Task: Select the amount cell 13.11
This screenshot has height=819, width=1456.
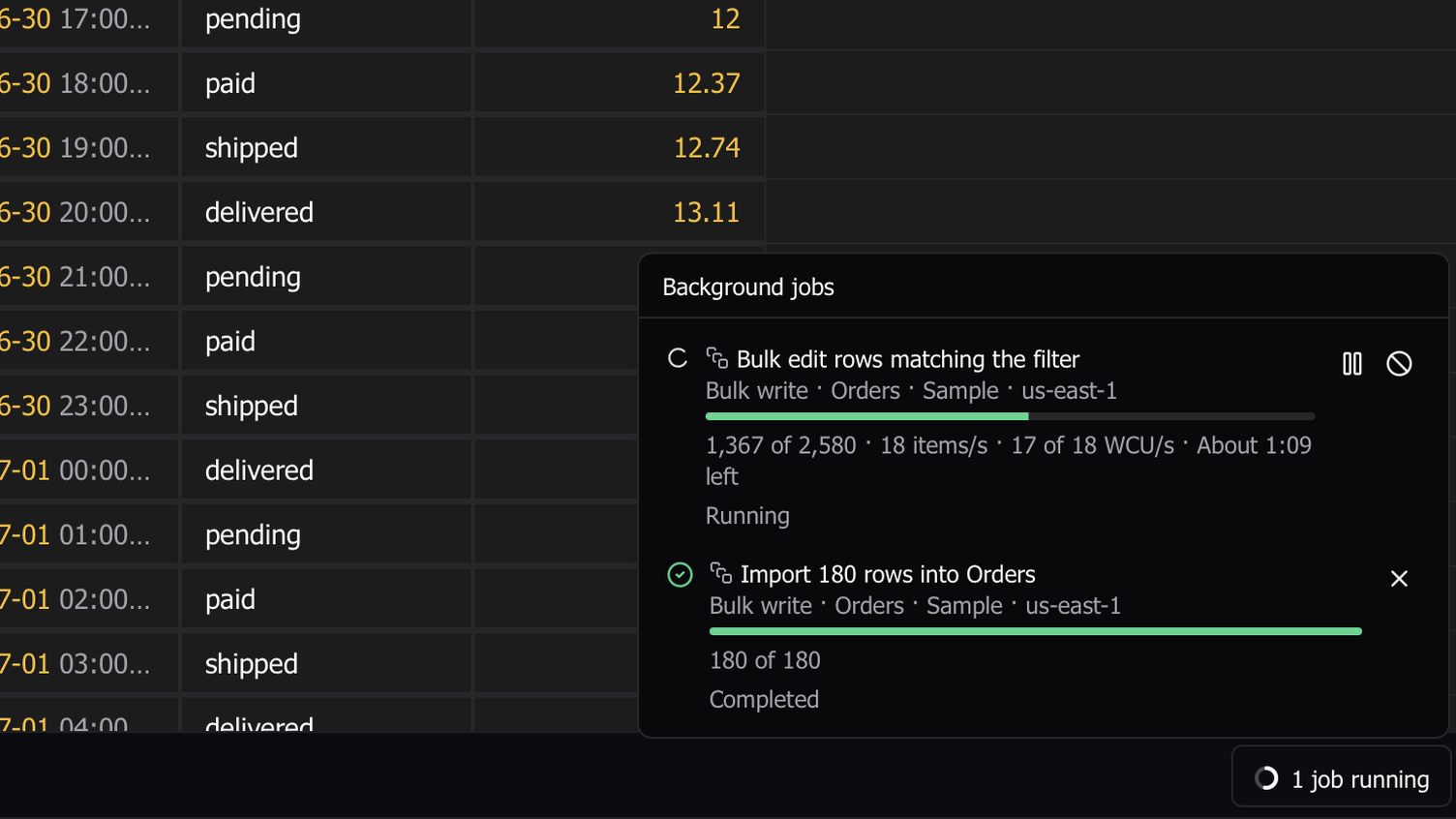Action: pos(620,212)
